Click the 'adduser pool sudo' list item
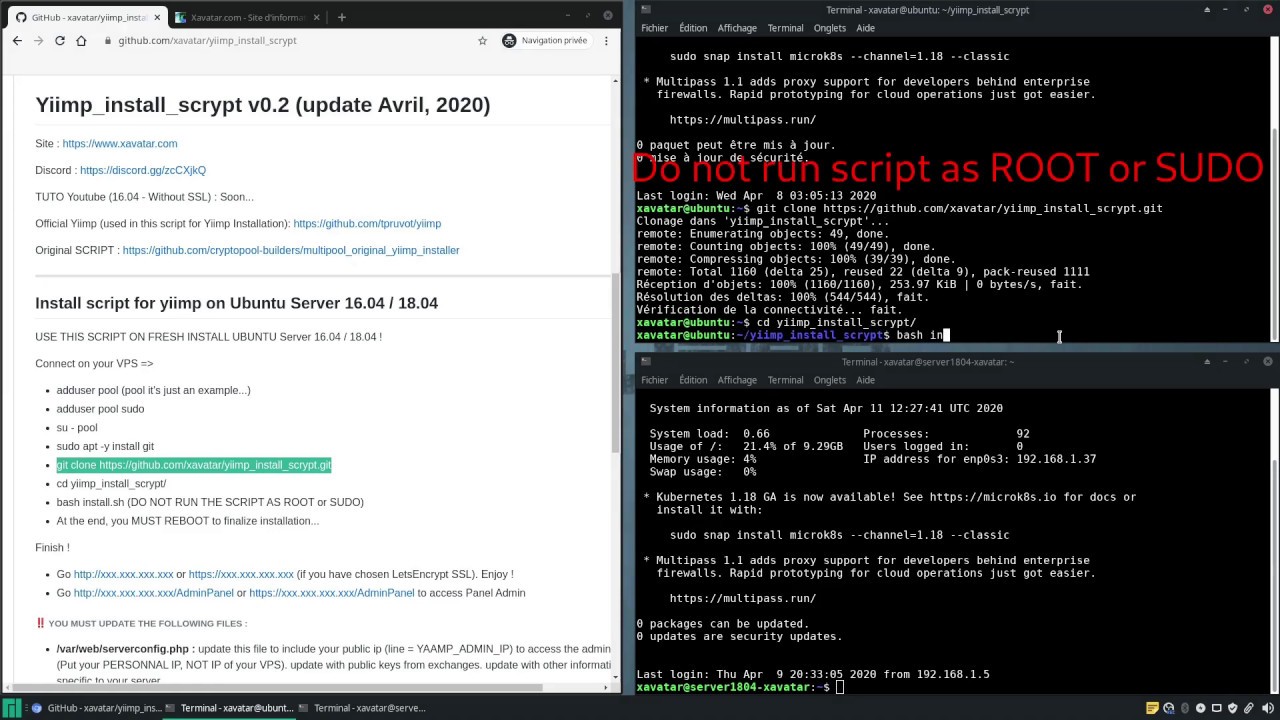This screenshot has height=720, width=1280. click(100, 409)
